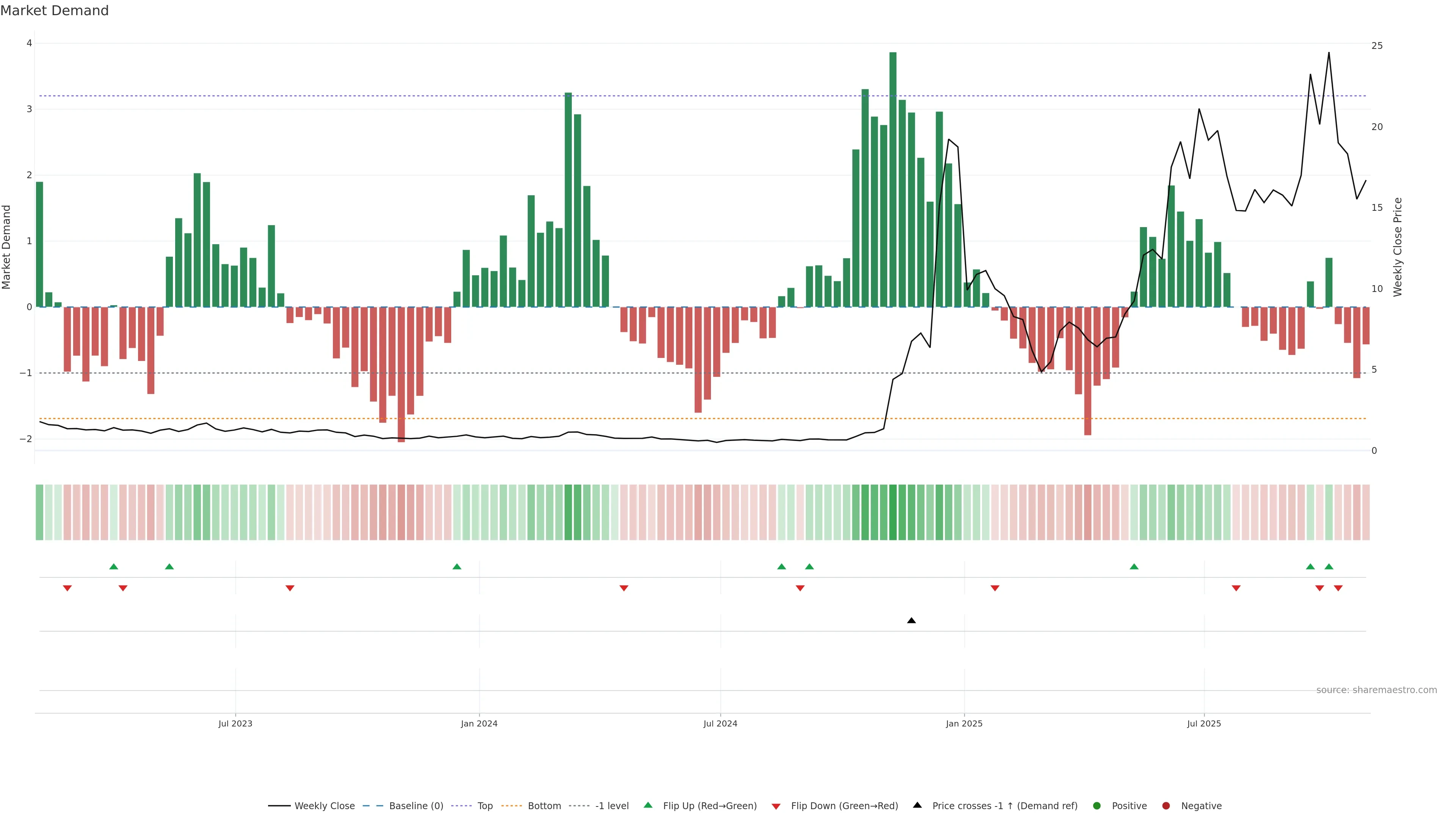Toggle the Top dashed line legend

pos(485,805)
